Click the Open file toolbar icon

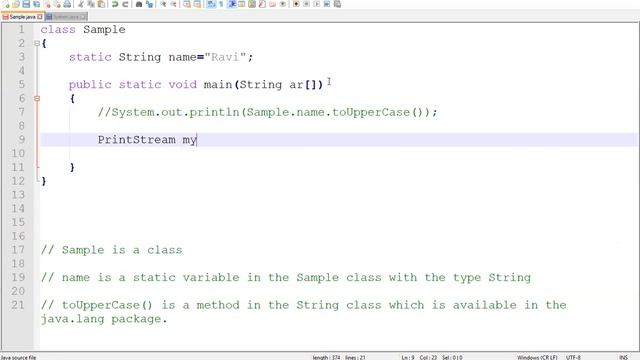point(16,4)
